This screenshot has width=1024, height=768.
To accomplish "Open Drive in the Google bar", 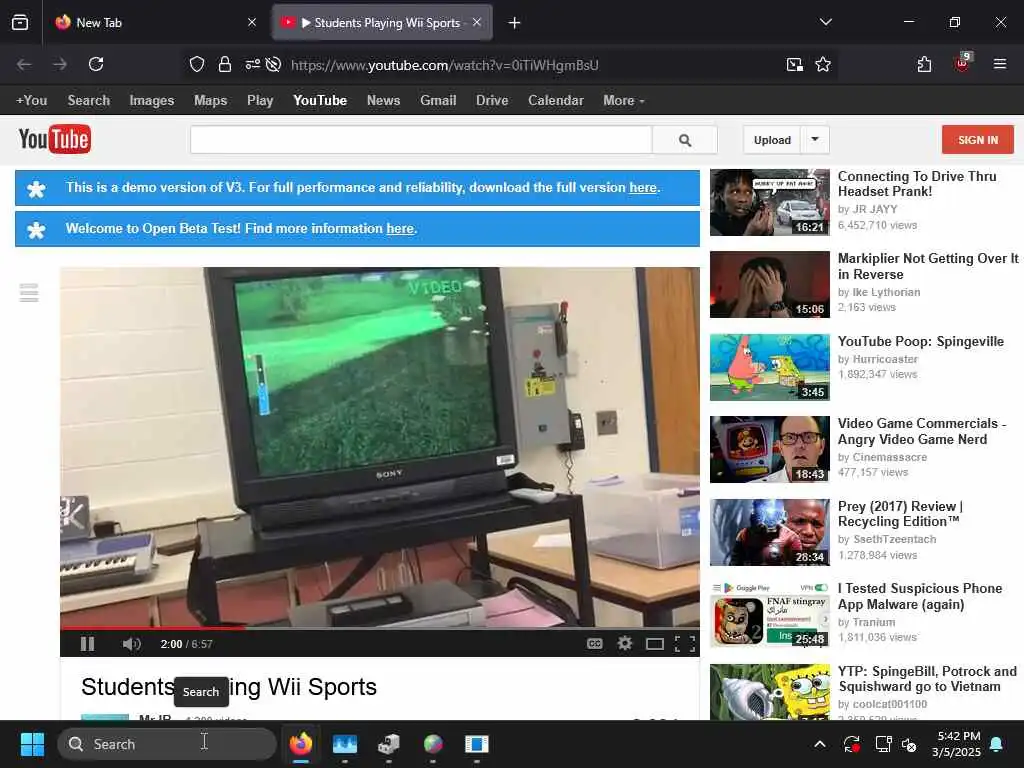I will (x=492, y=101).
